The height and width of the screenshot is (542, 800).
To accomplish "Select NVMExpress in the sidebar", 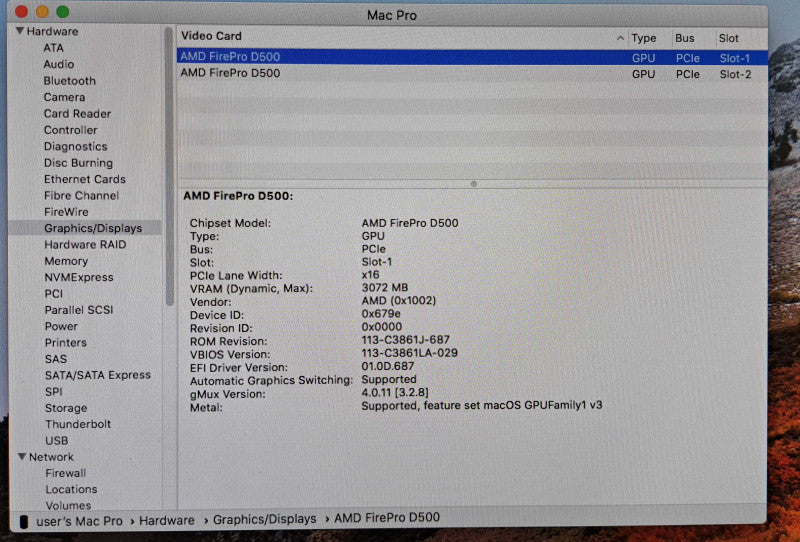I will click(79, 277).
